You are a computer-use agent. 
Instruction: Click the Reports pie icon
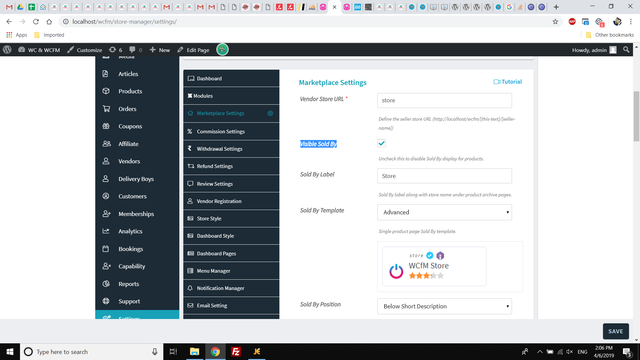[106, 284]
